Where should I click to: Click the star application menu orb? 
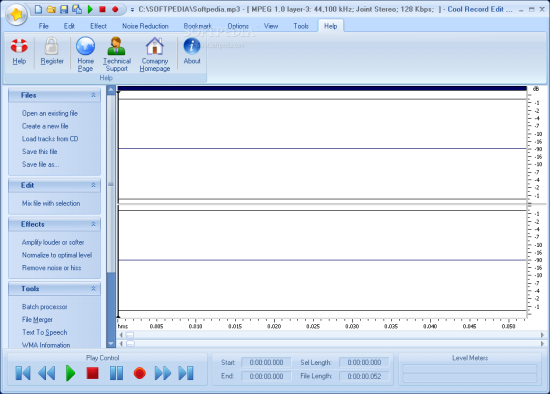click(16, 15)
